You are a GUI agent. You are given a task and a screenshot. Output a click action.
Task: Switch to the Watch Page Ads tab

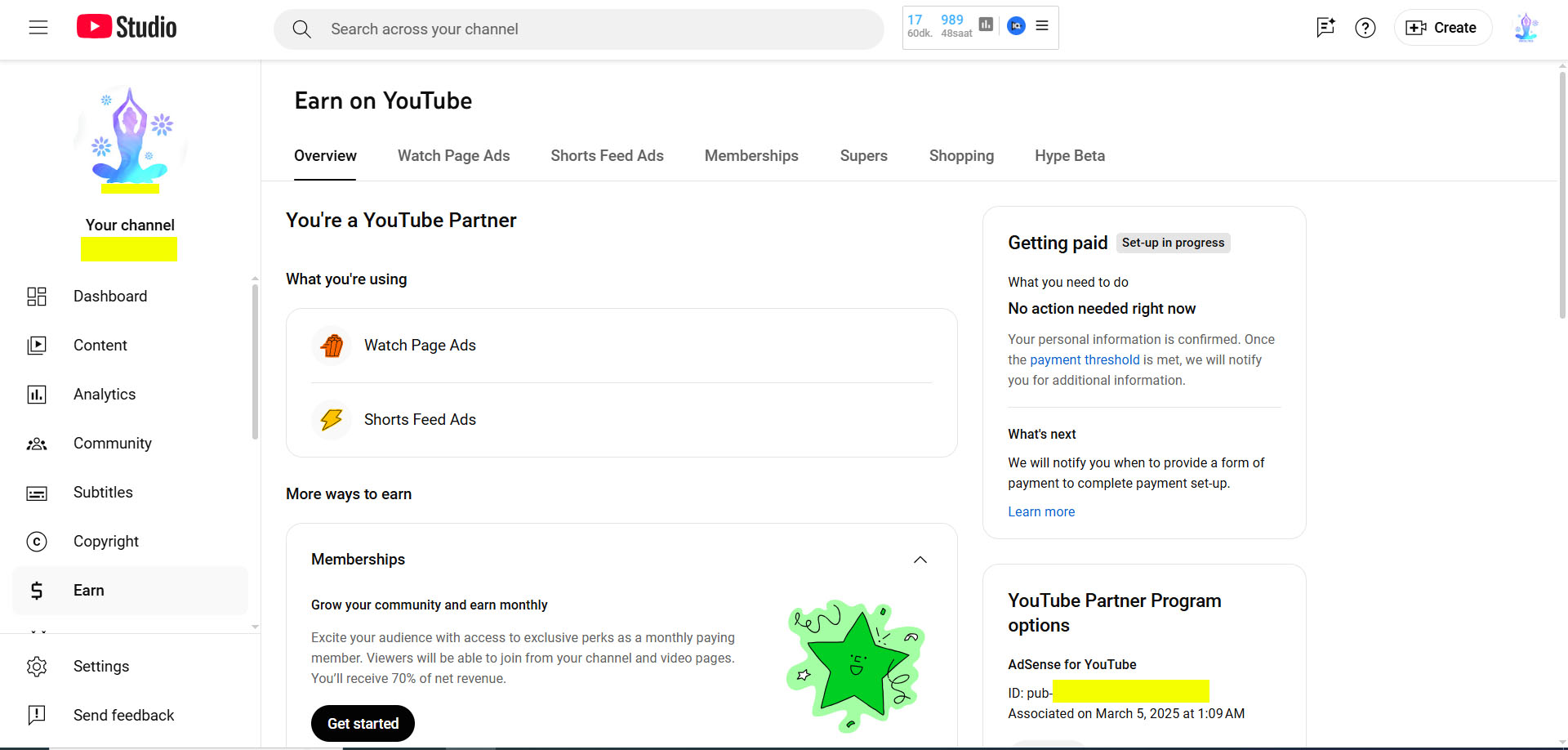[x=453, y=156]
